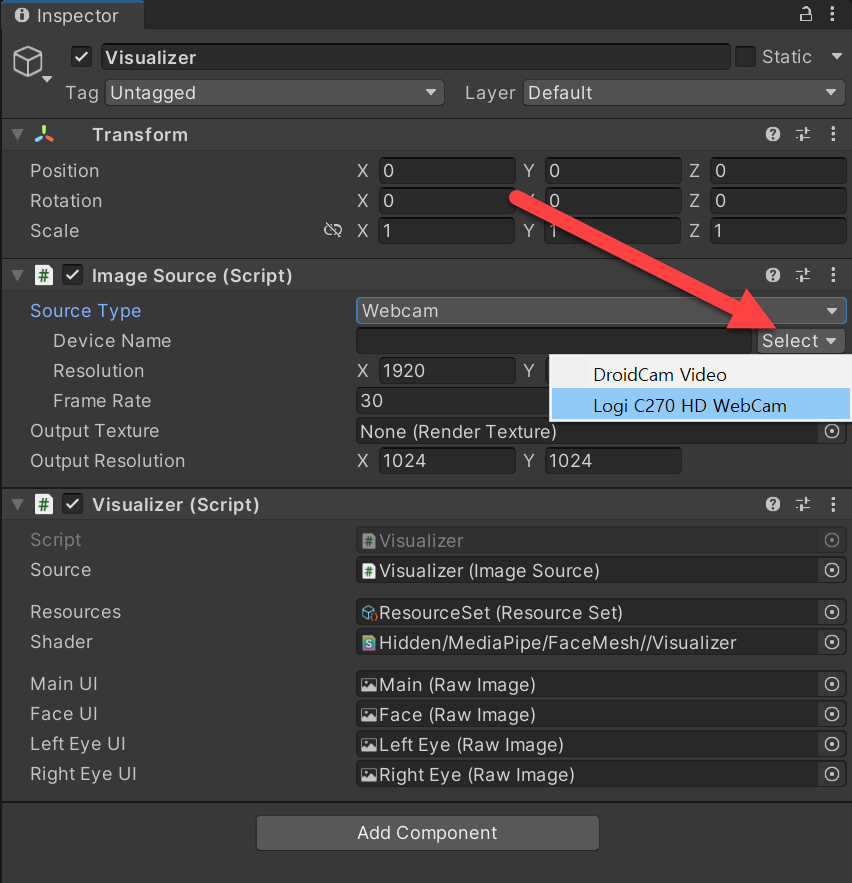Click Source field object picker circle
This screenshot has height=883, width=852.
[832, 570]
